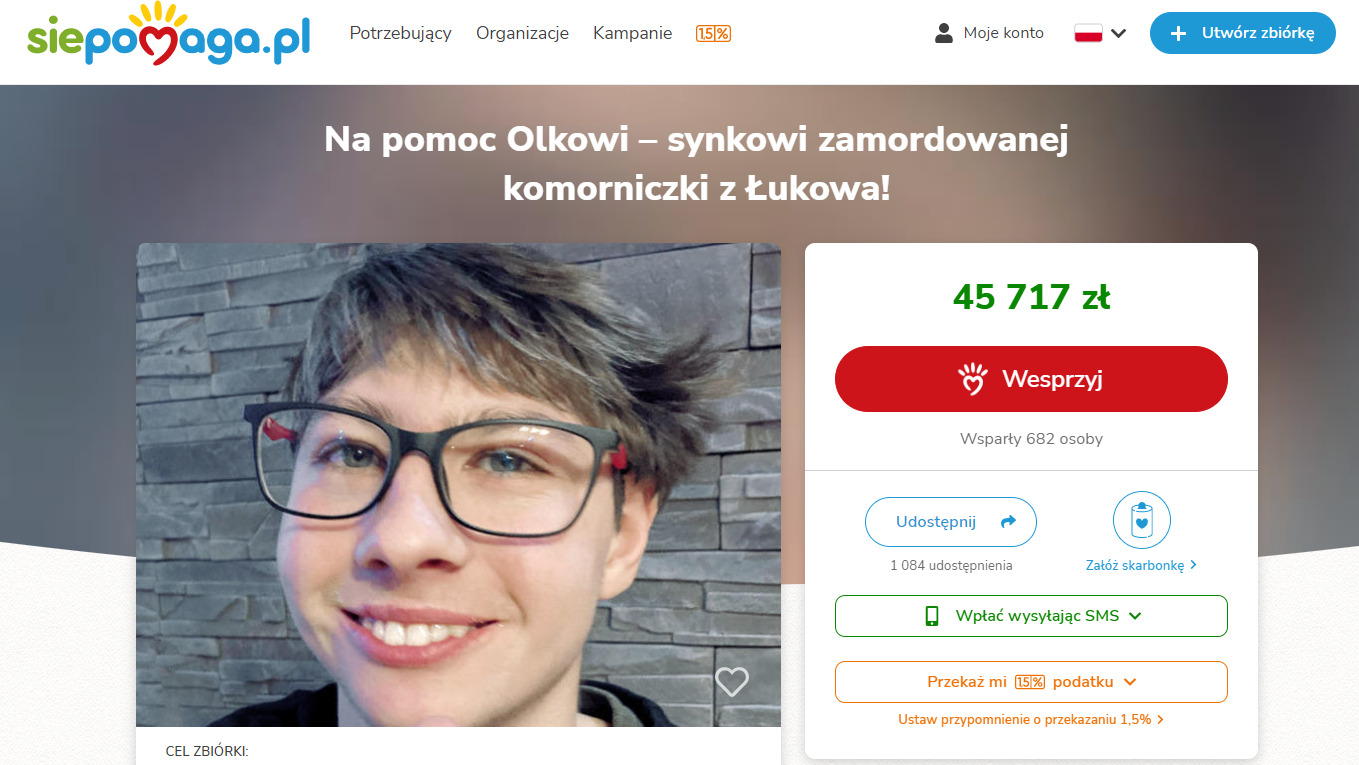
Task: Click the piggy bank skarbonka icon
Action: pos(1142,520)
